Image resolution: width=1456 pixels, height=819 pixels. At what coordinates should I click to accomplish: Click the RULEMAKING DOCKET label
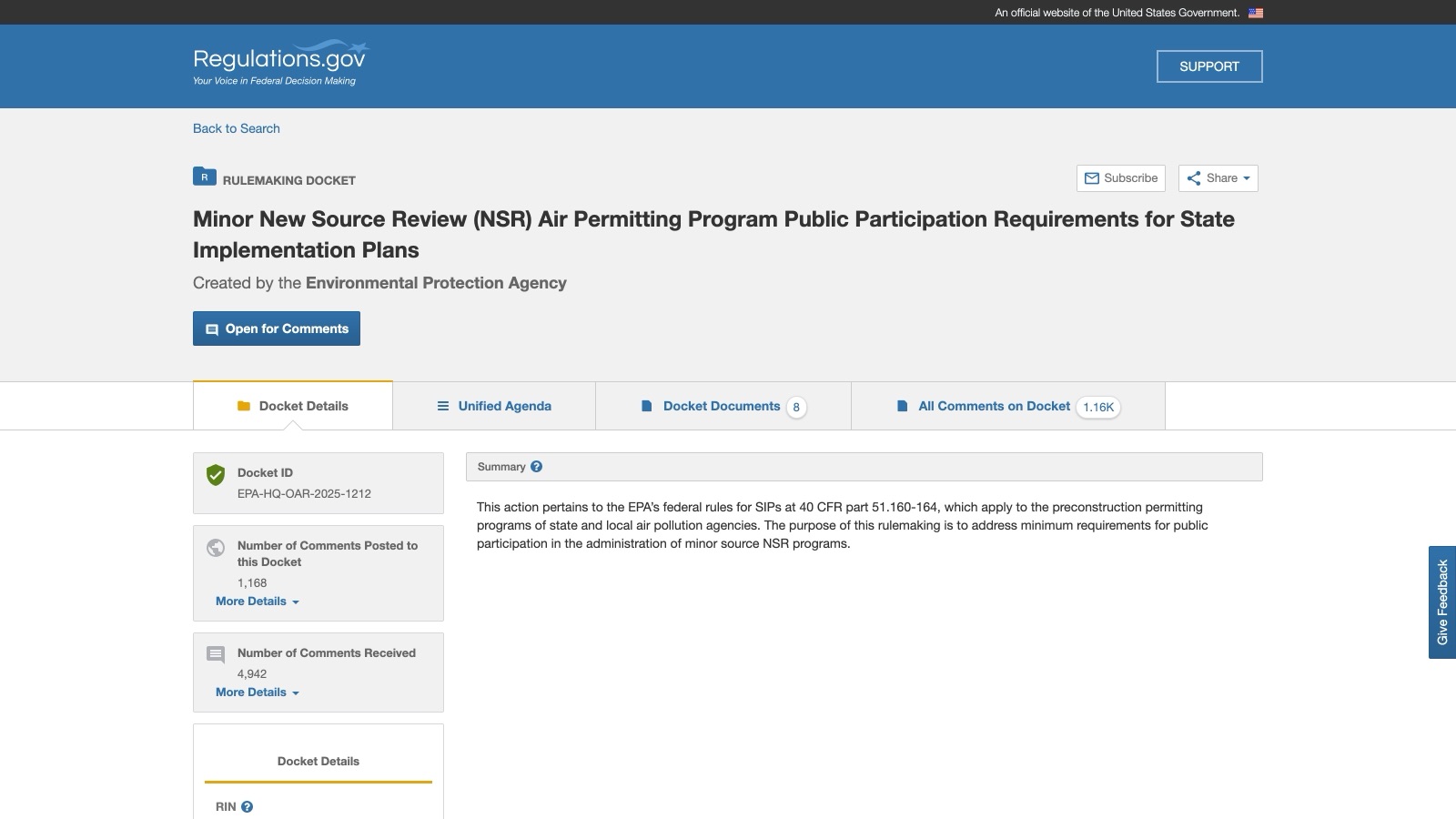pyautogui.click(x=289, y=180)
